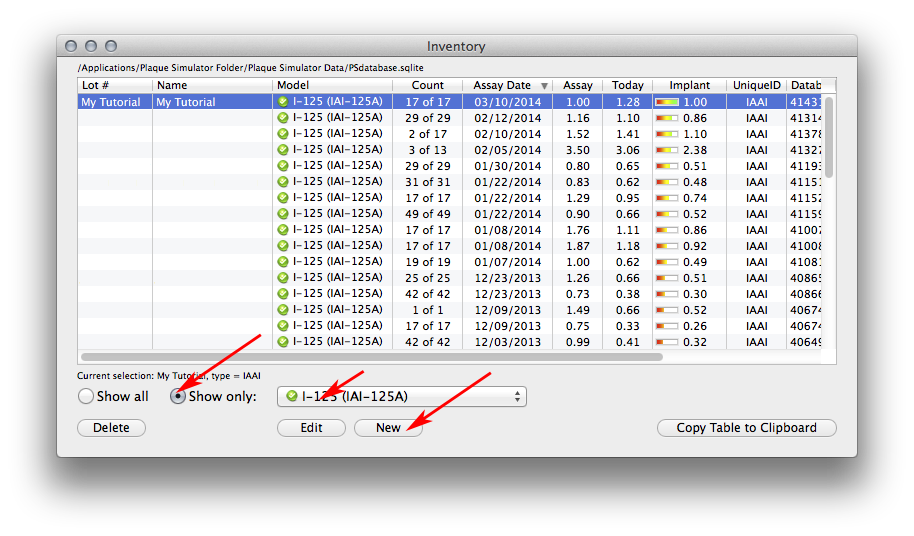The width and height of the screenshot is (914, 536).
Task: Select the Show all radio button
Action: (87, 397)
